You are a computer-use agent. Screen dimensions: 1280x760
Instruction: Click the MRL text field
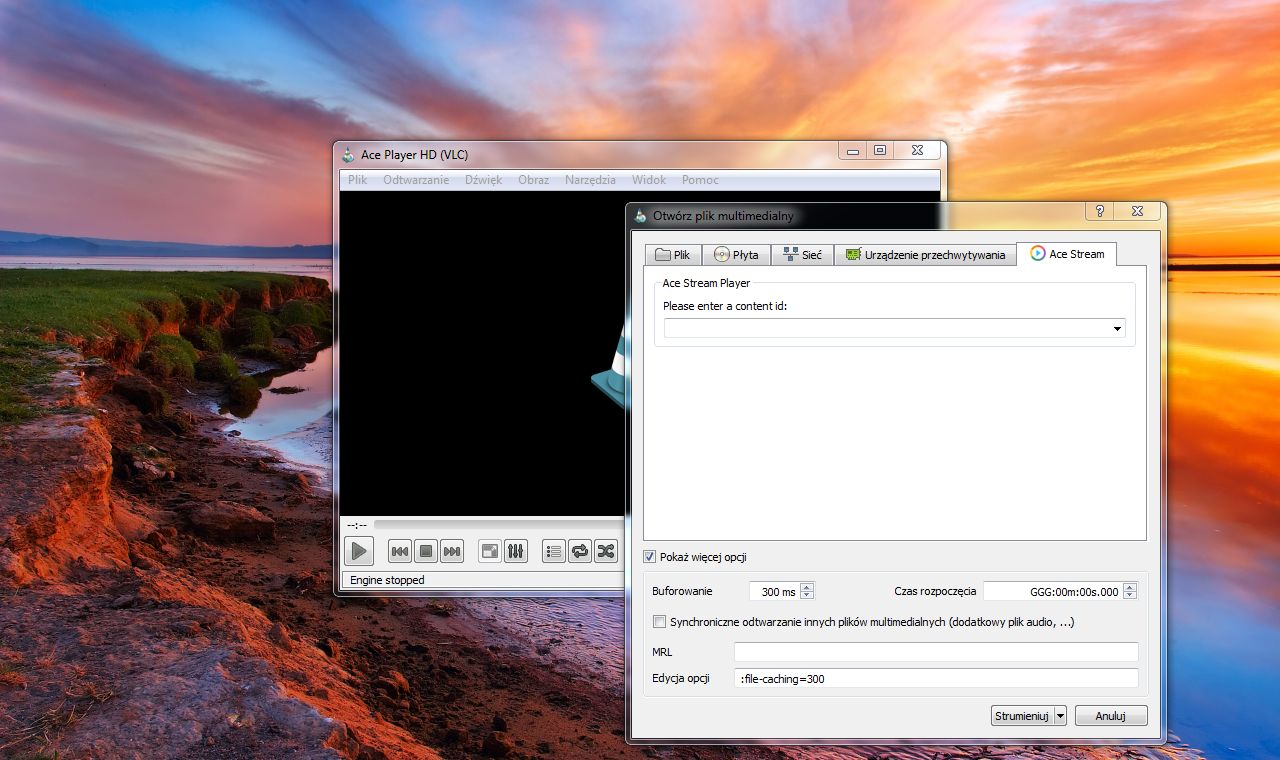[x=936, y=652]
